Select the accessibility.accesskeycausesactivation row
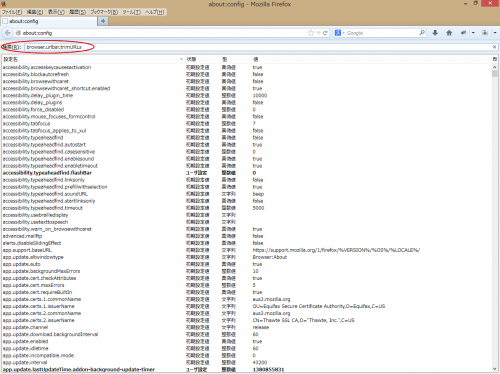The width and height of the screenshot is (500, 374). 247,67
